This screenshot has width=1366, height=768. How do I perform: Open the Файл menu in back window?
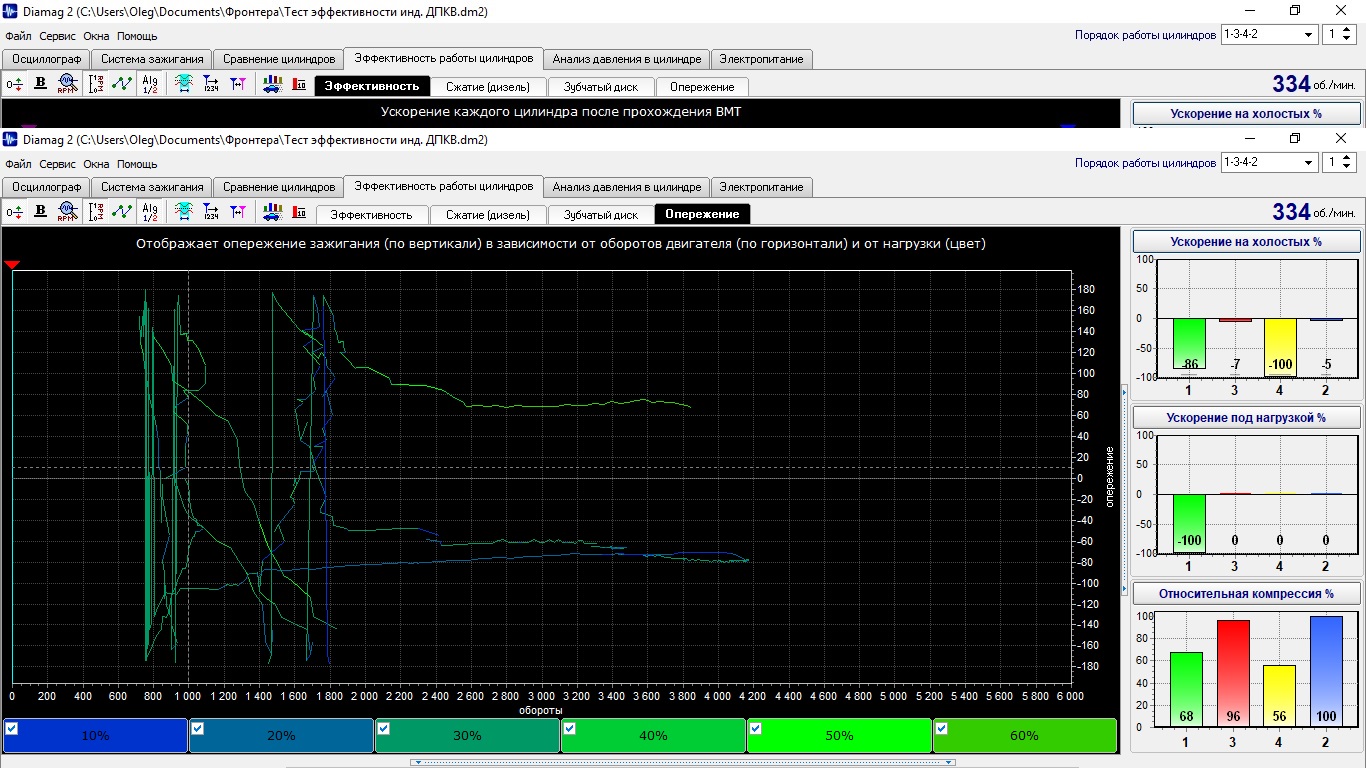[18, 36]
